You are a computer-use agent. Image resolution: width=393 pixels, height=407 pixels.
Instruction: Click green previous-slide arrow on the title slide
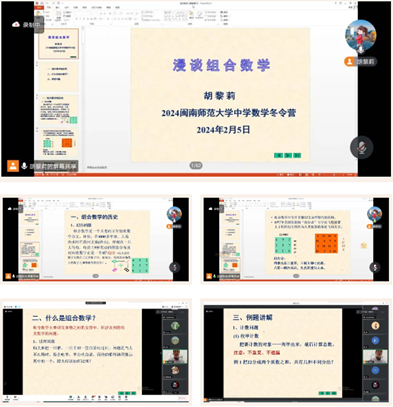(278, 155)
